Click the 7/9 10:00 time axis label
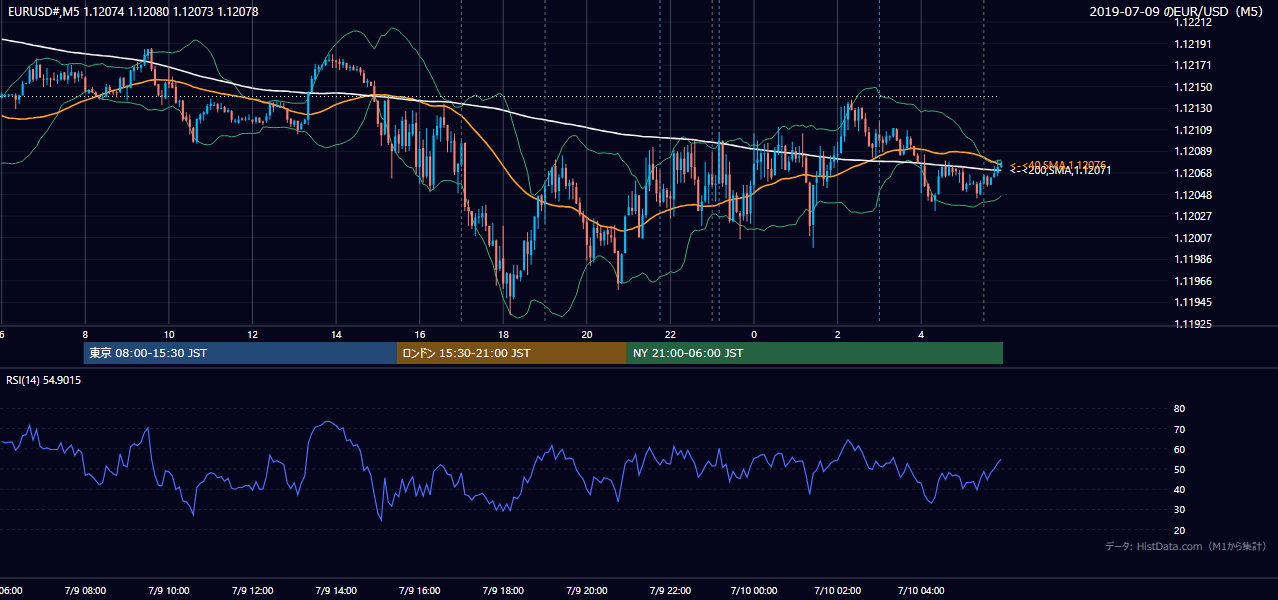Viewport: 1278px width, 600px height. click(x=168, y=590)
